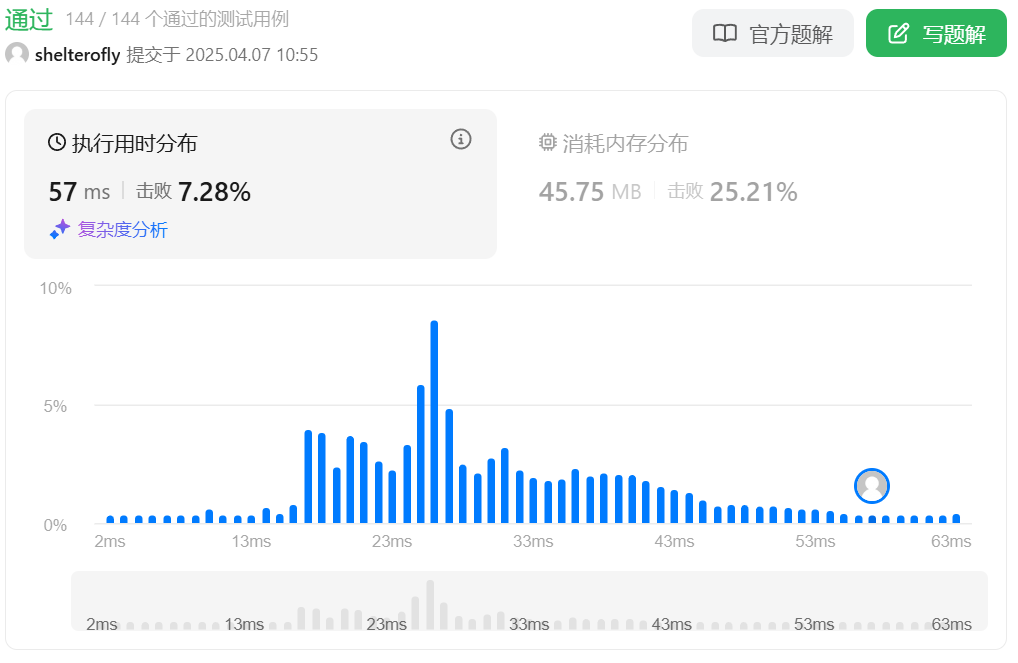Click the info icon in runtime card

(460, 139)
